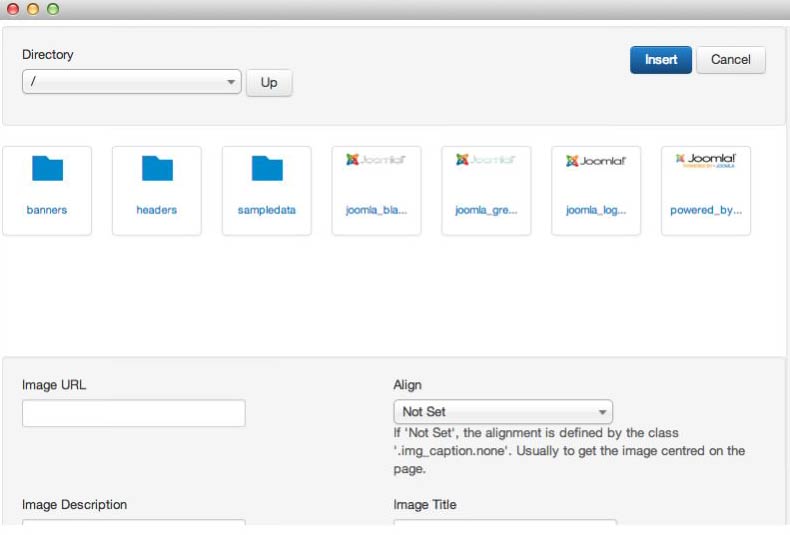
Task: Expand the Directory dropdown
Action: point(132,82)
